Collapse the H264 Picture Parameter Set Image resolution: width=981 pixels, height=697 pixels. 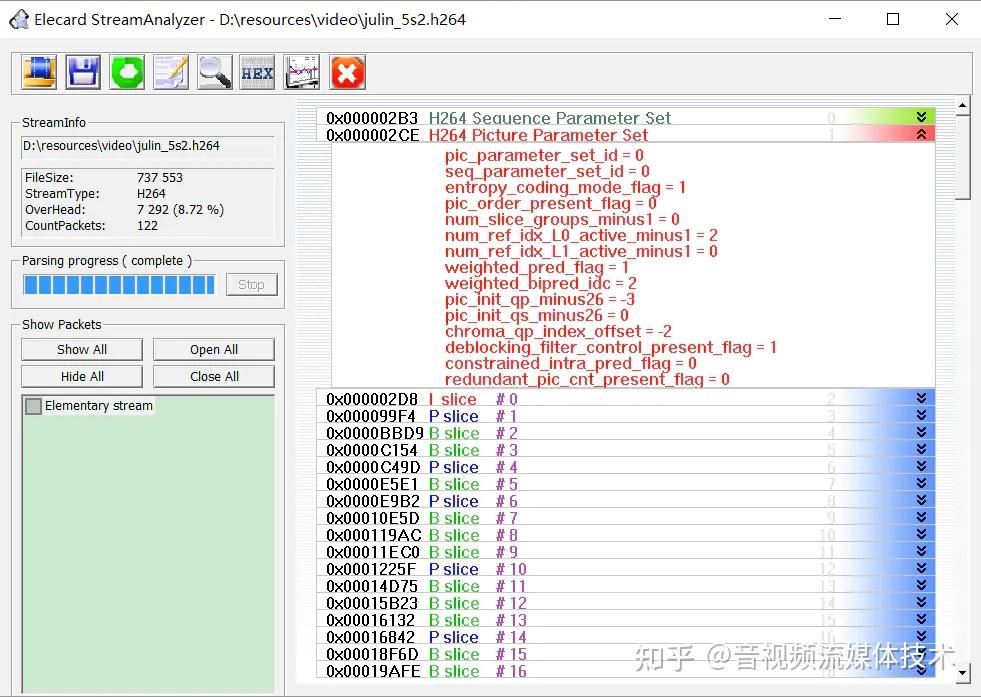click(921, 134)
